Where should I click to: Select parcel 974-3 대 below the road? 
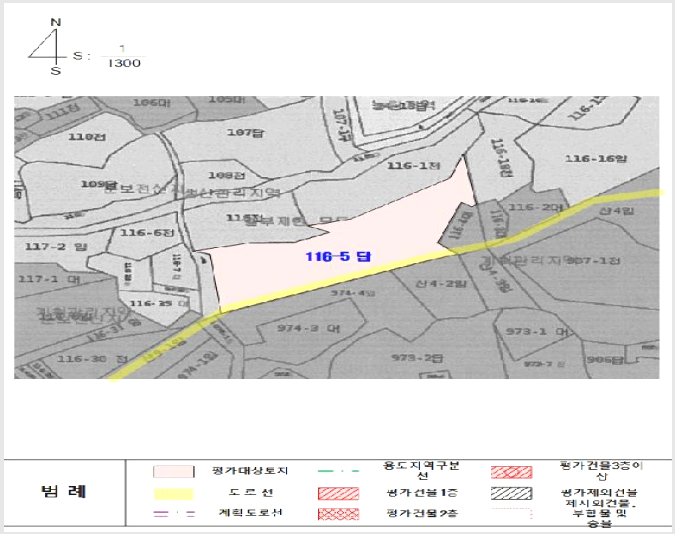[308, 328]
